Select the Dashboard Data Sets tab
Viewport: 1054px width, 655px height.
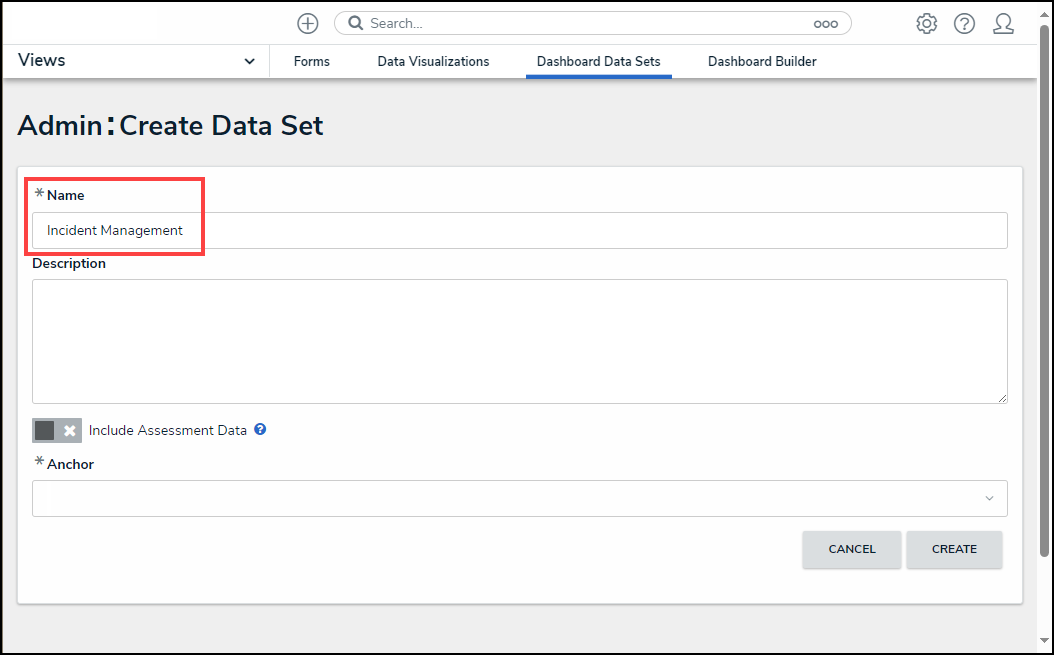coord(598,62)
